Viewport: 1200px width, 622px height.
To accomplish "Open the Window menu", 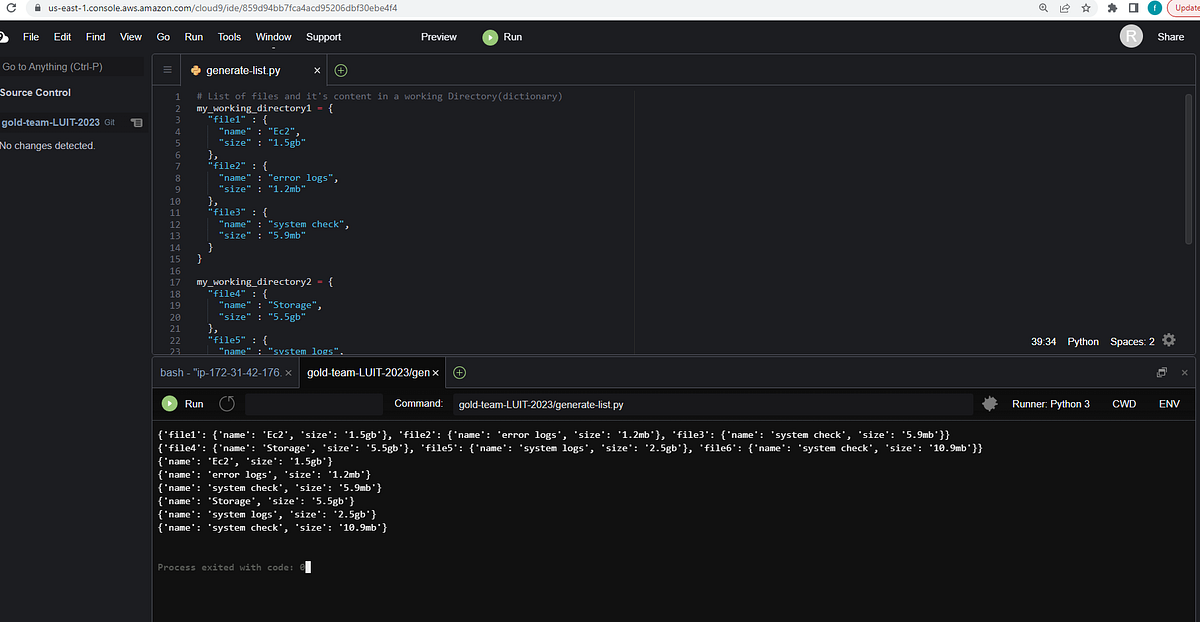I will point(273,37).
